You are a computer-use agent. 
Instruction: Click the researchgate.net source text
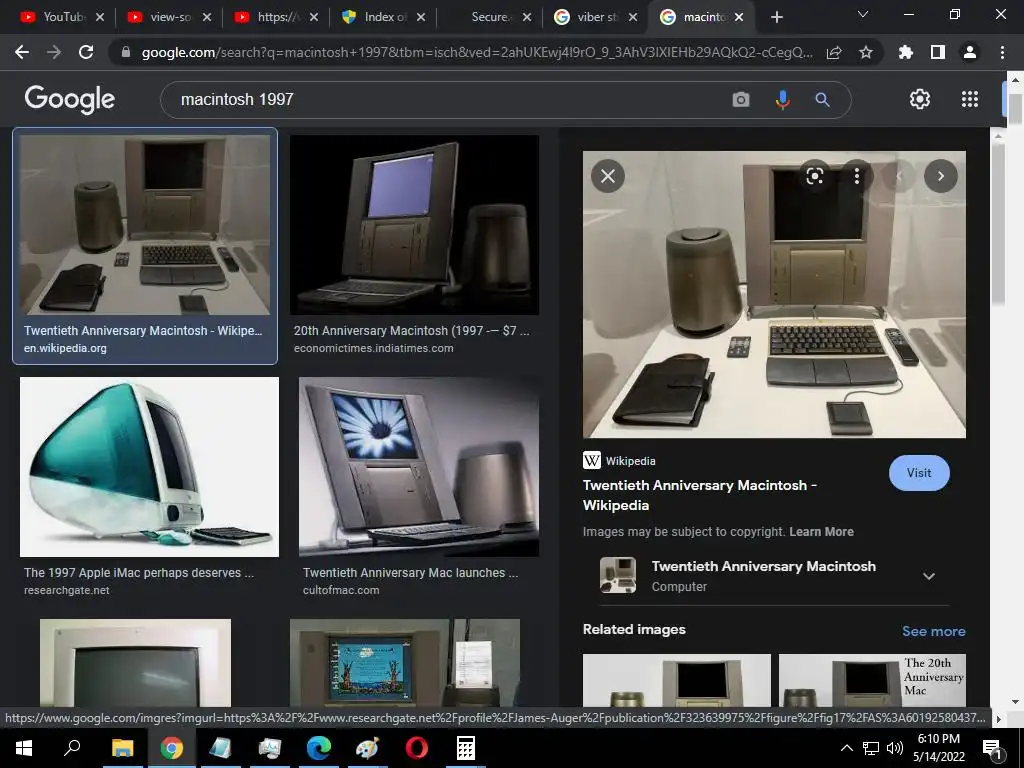67,590
